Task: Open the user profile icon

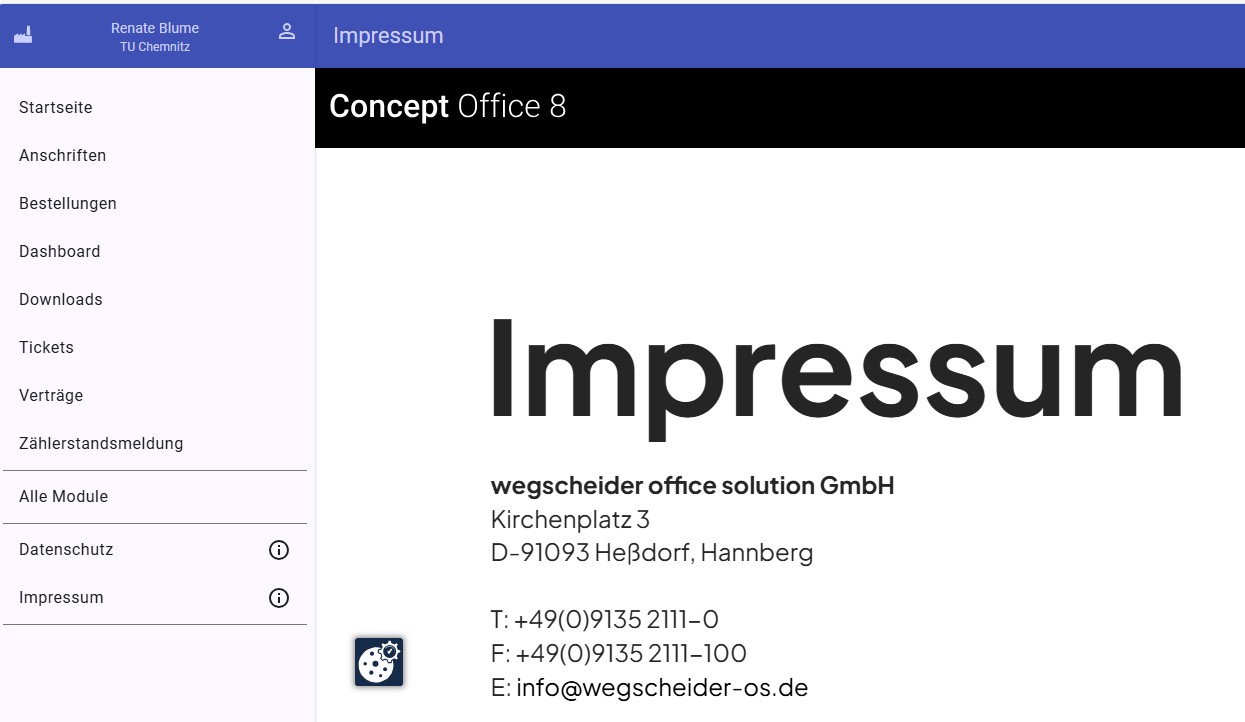Action: (287, 32)
